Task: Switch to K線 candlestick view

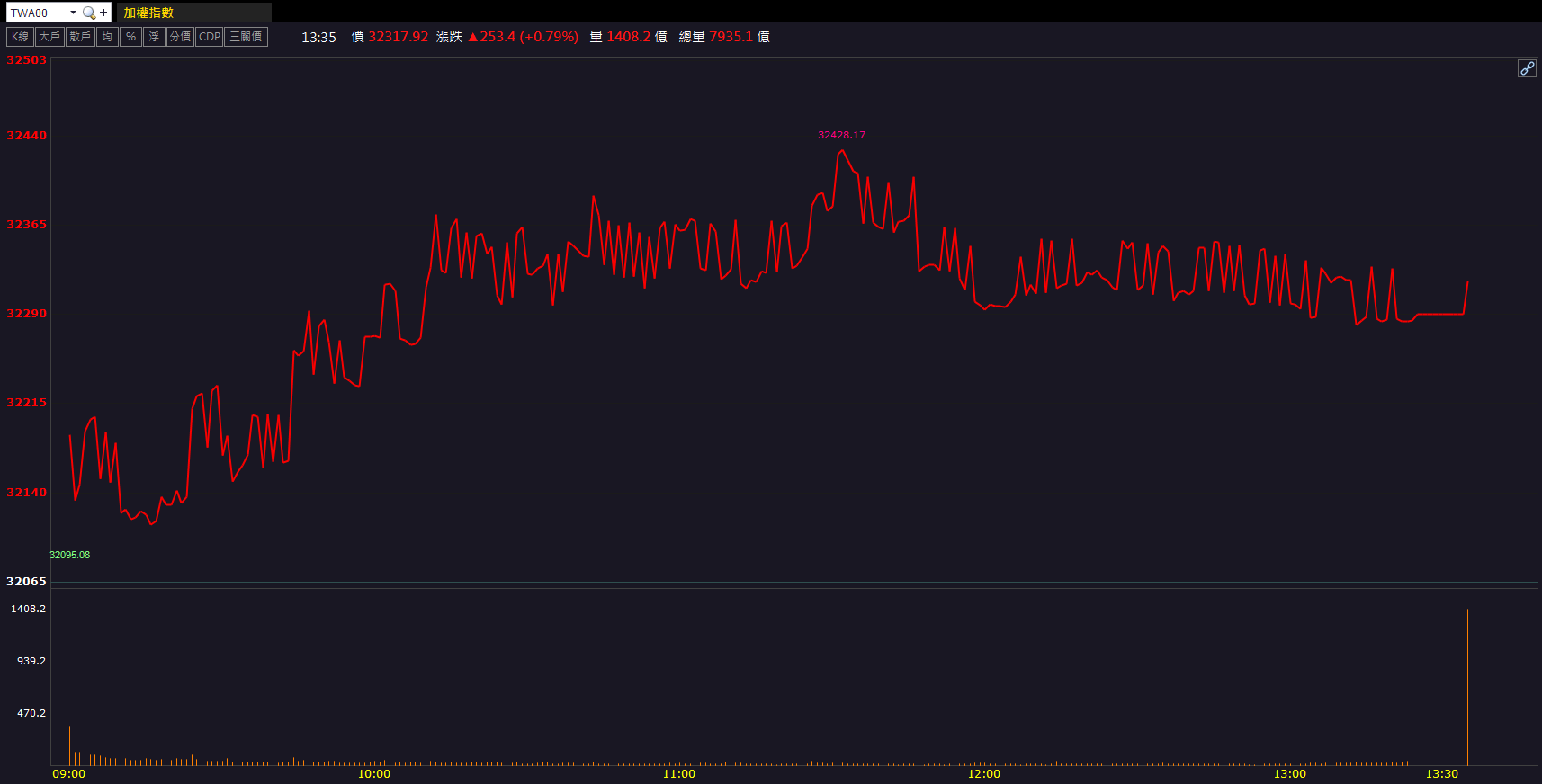Action: [20, 37]
